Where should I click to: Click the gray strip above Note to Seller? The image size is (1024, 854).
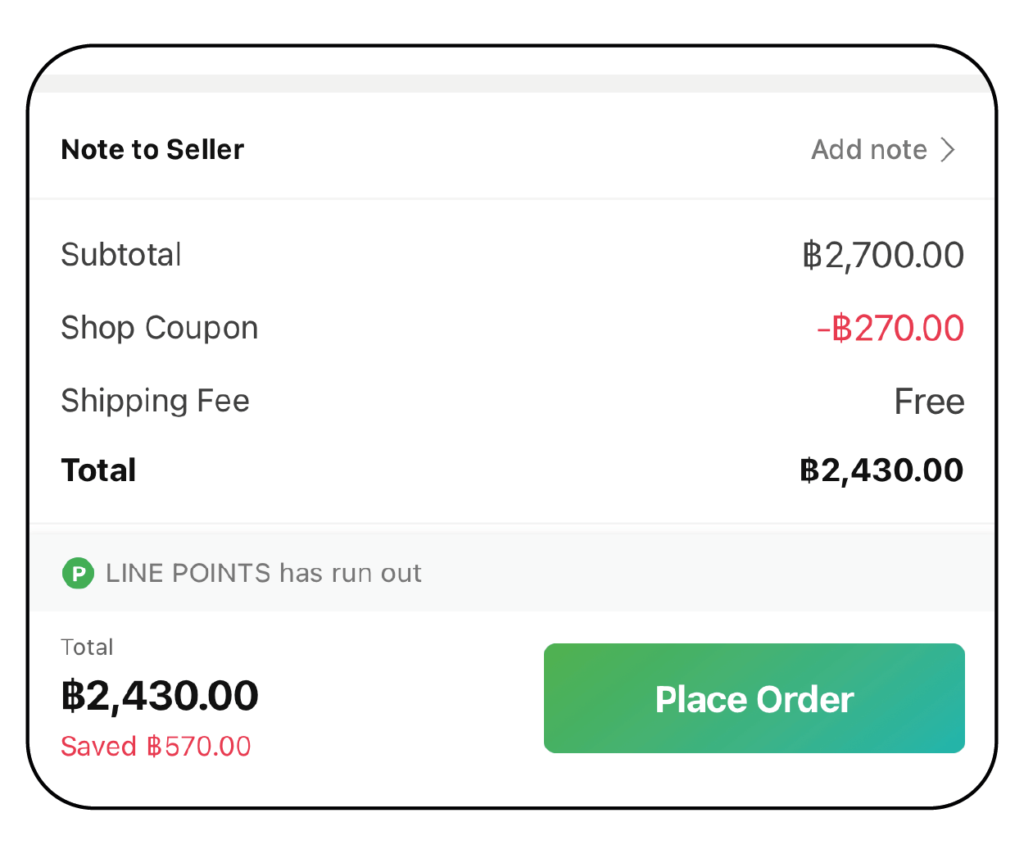(x=512, y=83)
